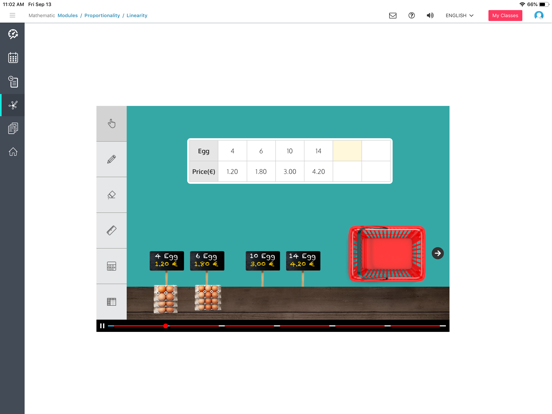Screen dimensions: 552x414
Task: Open the dashboard gauge icon in sidebar
Action: (13, 34)
